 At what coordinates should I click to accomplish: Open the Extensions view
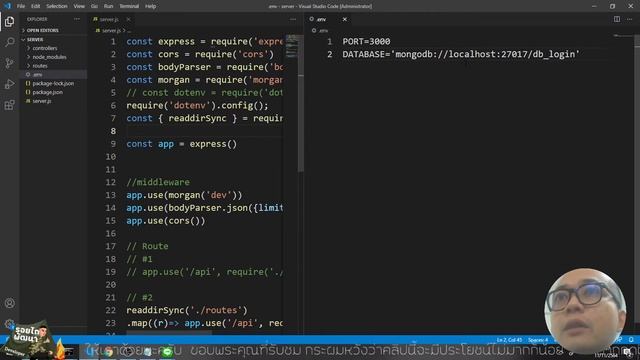point(9,105)
